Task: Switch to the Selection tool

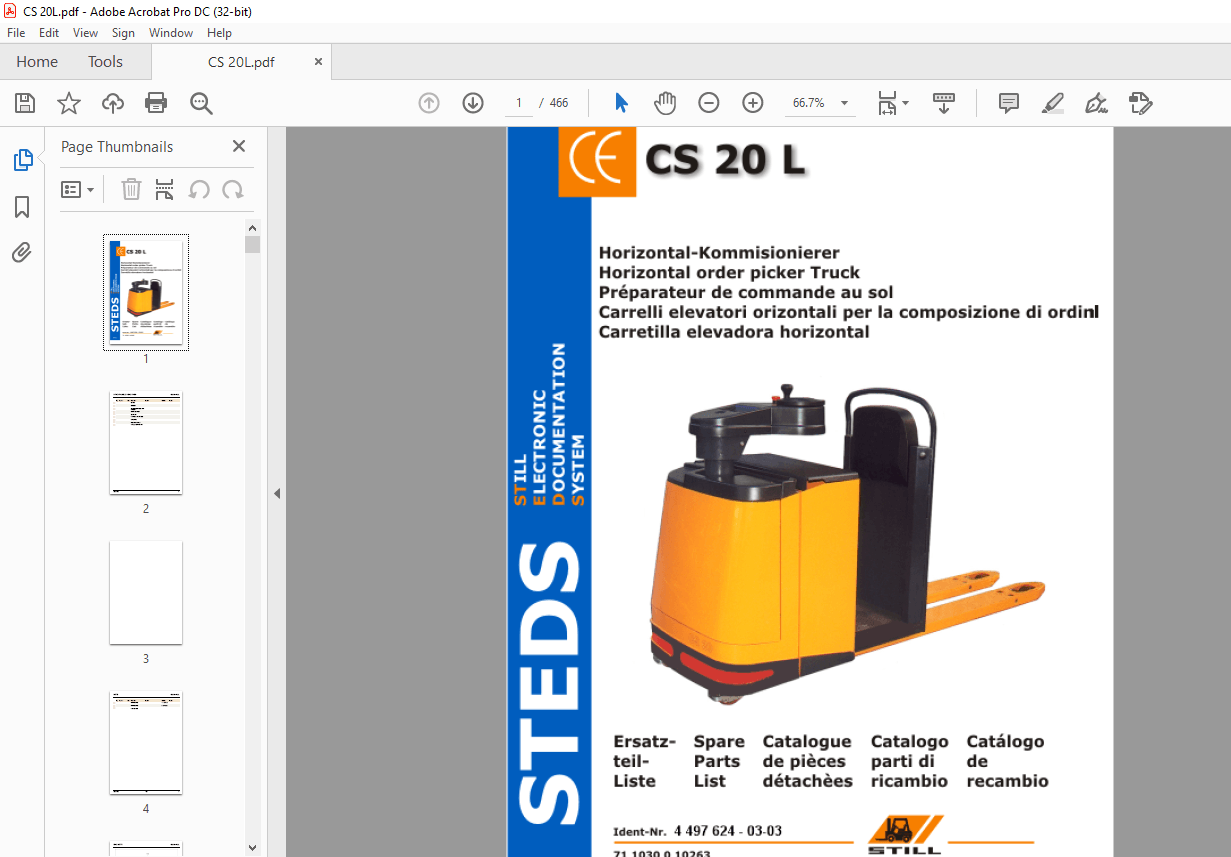Action: click(621, 103)
